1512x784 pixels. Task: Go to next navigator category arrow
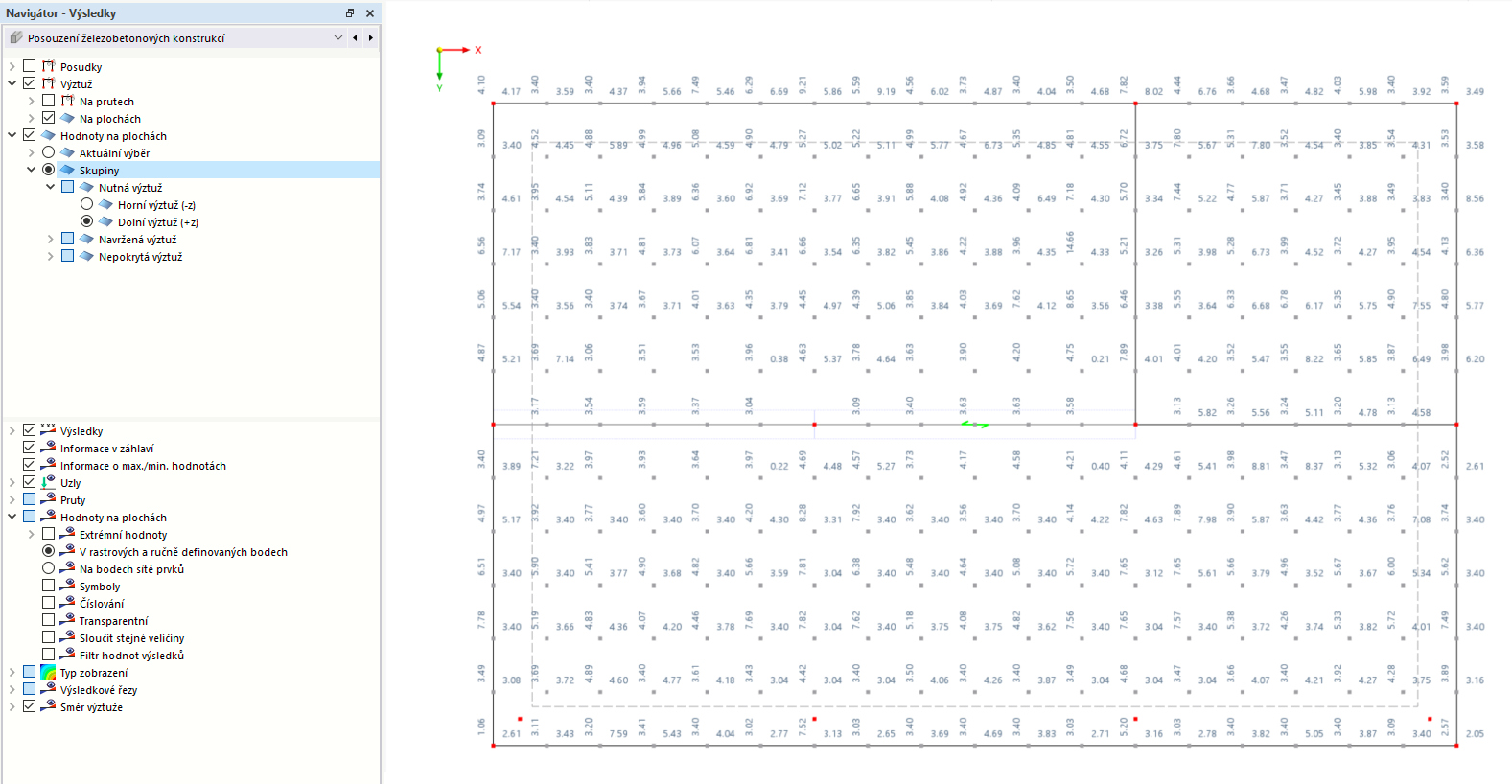coord(370,38)
